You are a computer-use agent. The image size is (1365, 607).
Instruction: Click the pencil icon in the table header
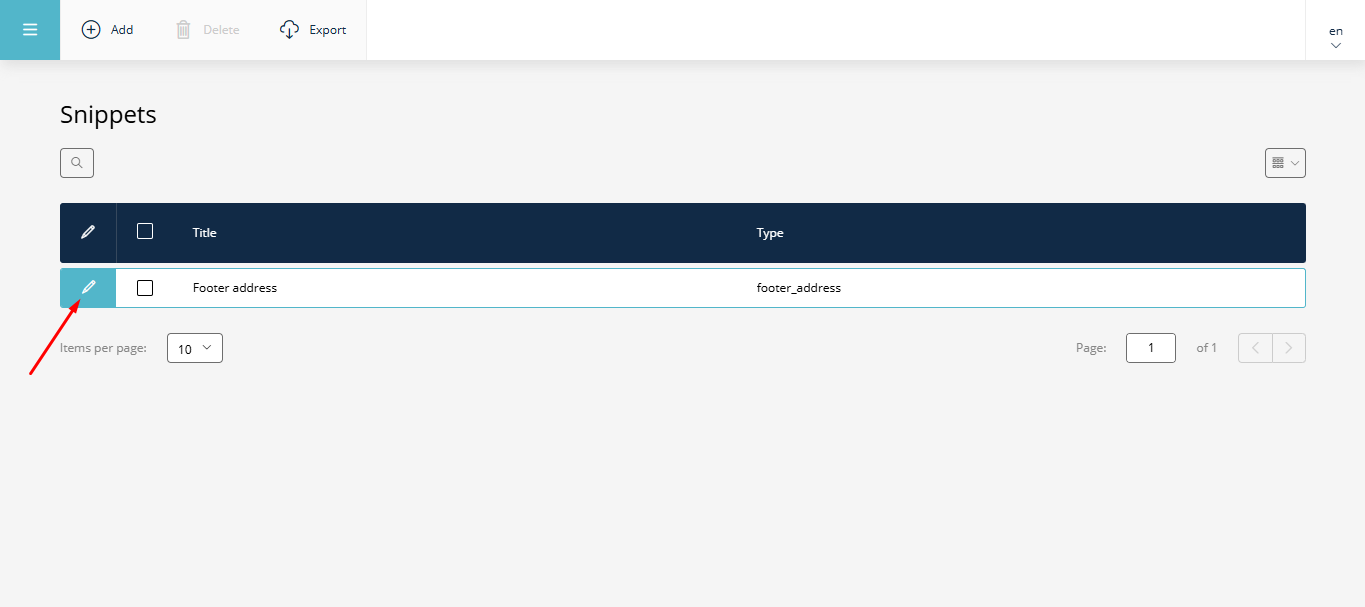point(87,231)
